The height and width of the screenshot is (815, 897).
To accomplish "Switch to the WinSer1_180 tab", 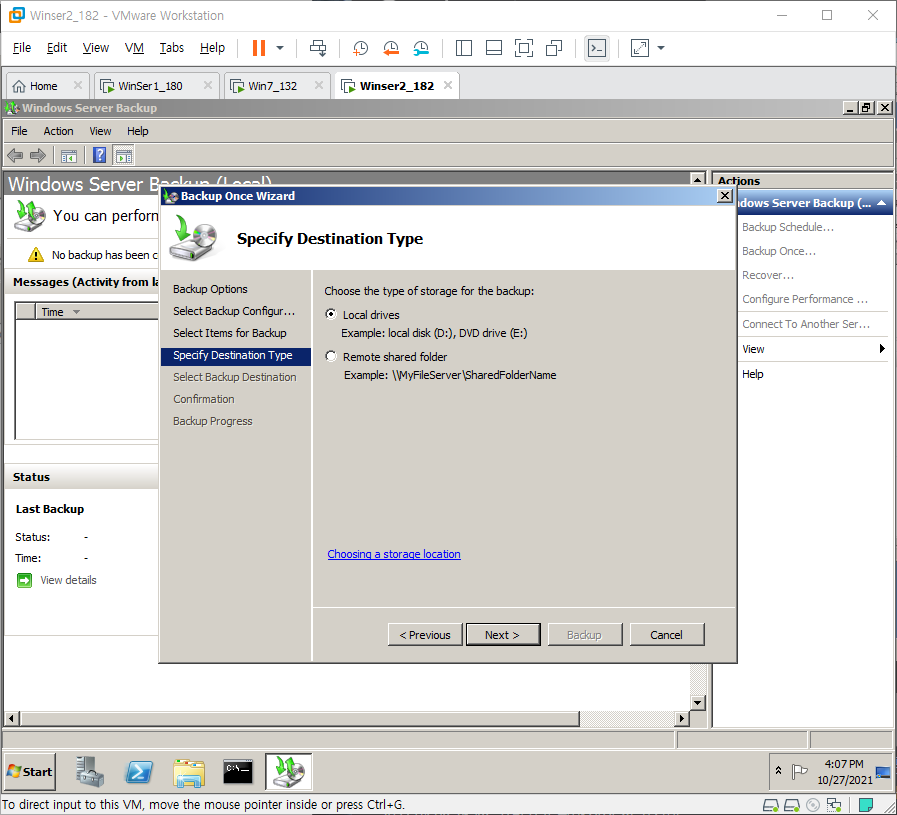I will (150, 86).
